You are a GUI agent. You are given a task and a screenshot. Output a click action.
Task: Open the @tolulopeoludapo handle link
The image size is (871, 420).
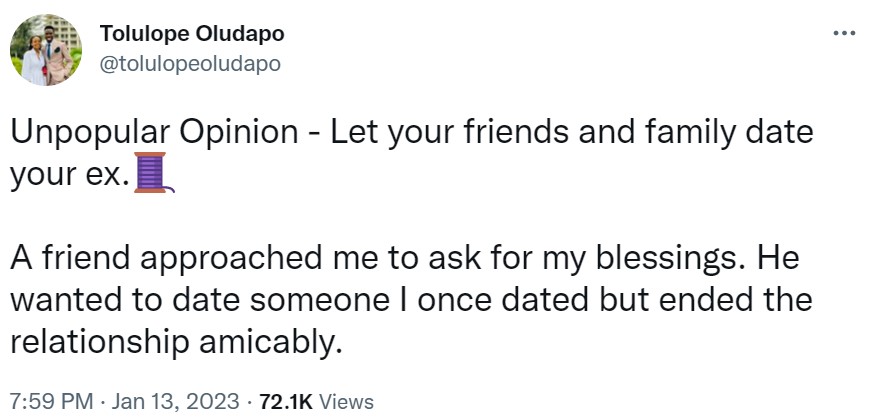click(190, 63)
